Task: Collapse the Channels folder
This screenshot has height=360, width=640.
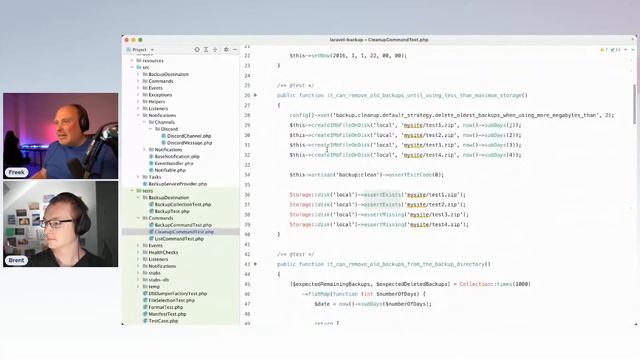Action: point(144,122)
